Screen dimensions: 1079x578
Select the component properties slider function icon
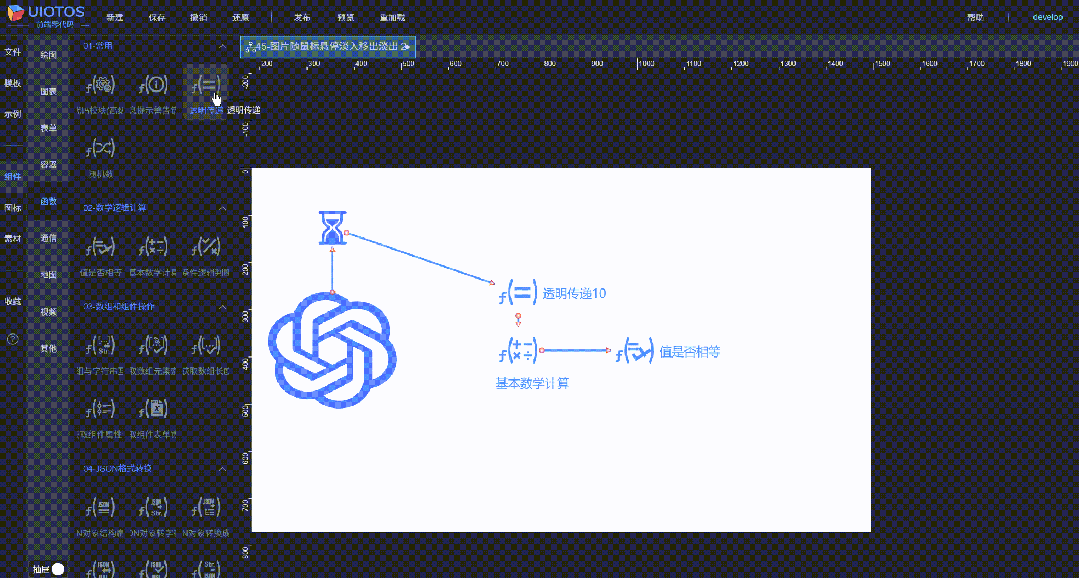pos(100,409)
